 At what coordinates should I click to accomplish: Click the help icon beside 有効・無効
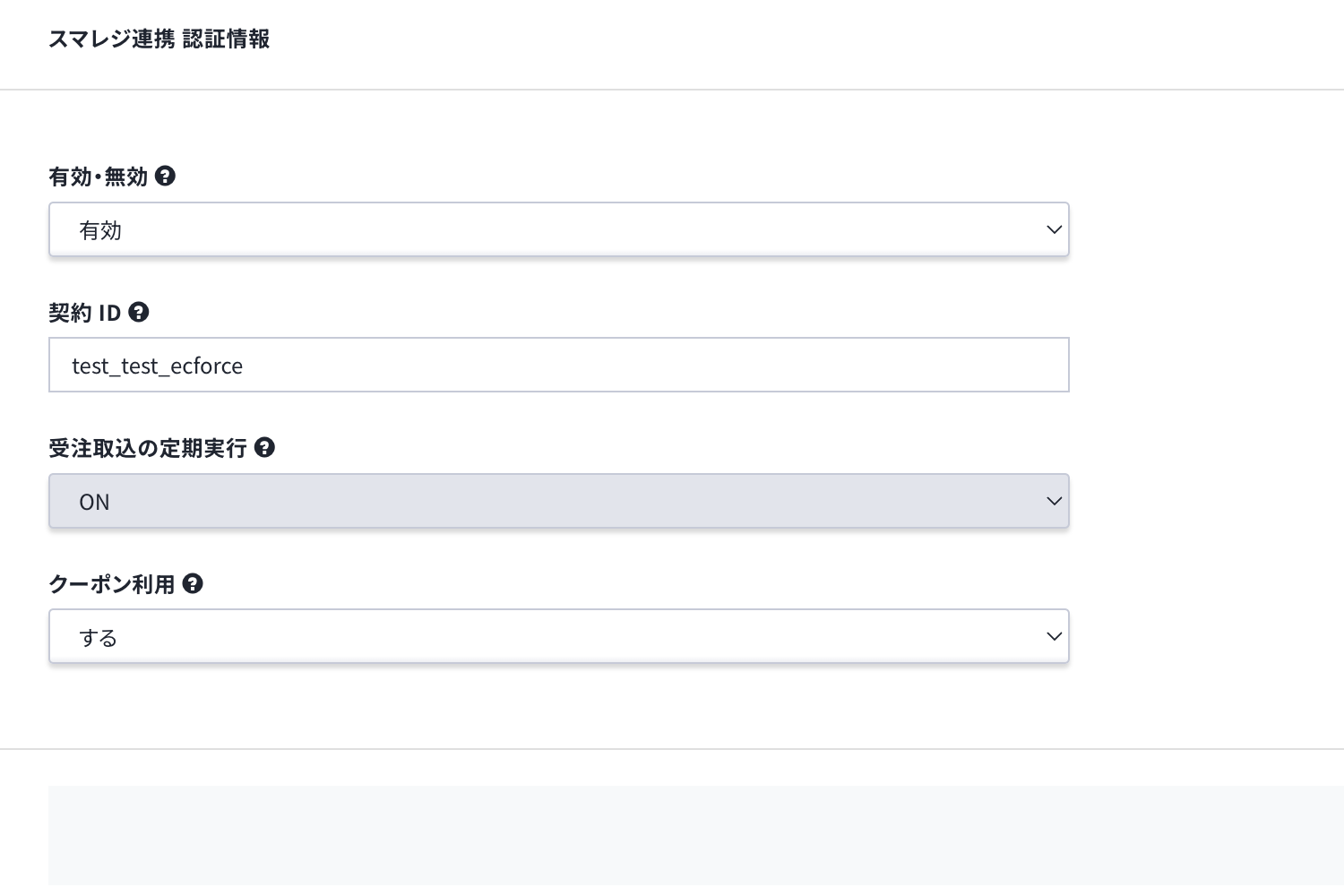pyautogui.click(x=165, y=176)
